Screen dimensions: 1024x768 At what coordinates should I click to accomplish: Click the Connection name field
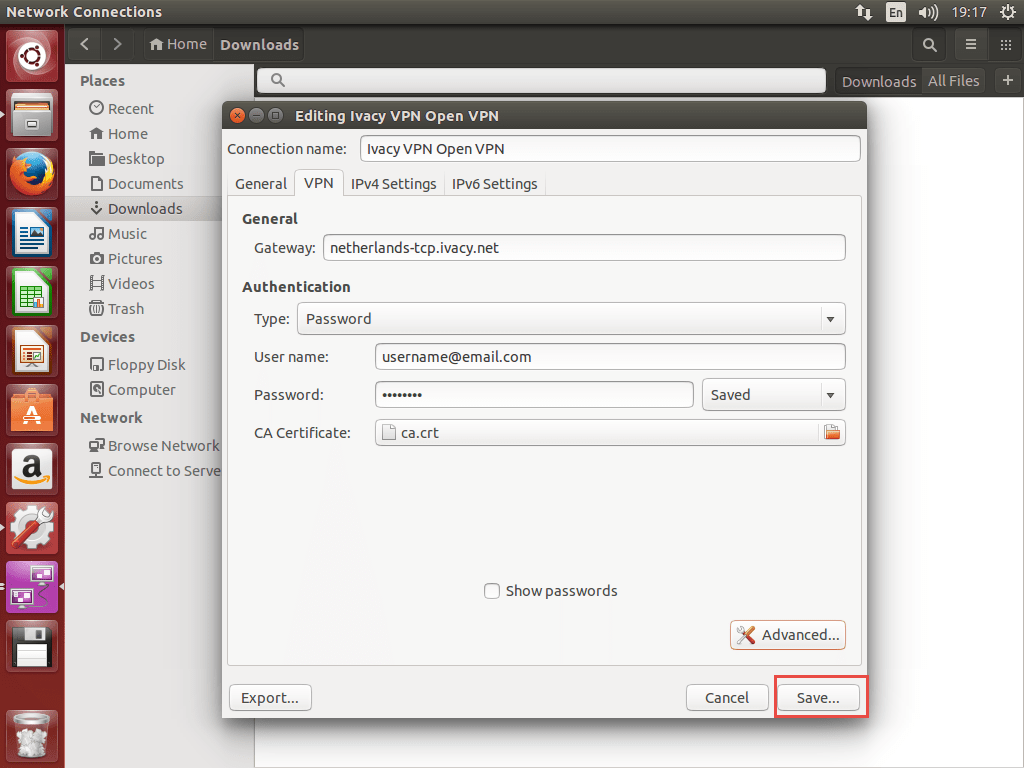(610, 149)
